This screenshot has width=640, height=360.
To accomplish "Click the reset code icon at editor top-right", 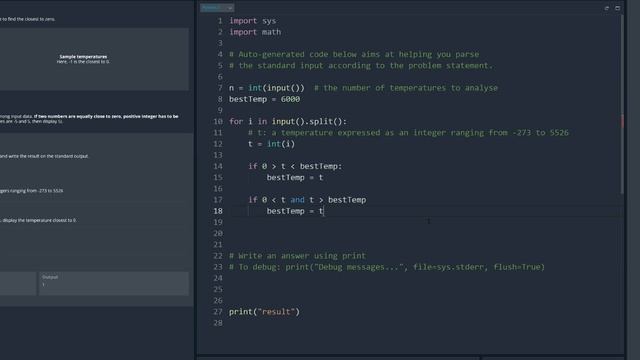I will click(x=607, y=8).
